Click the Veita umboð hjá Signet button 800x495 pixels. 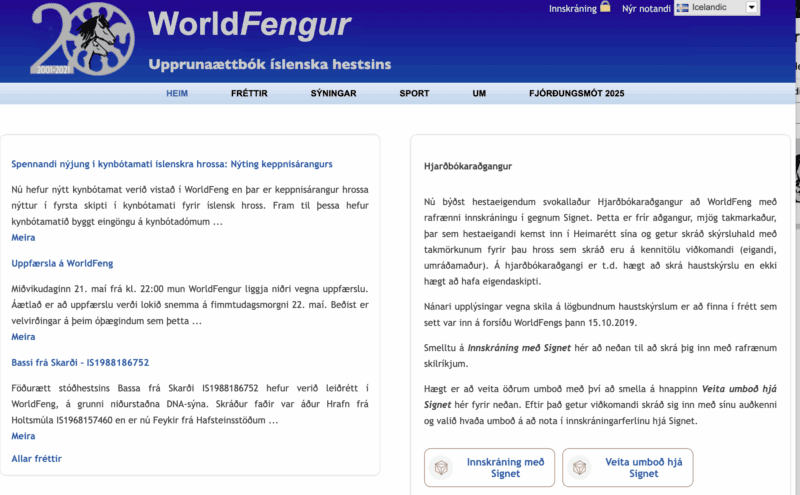[628, 467]
